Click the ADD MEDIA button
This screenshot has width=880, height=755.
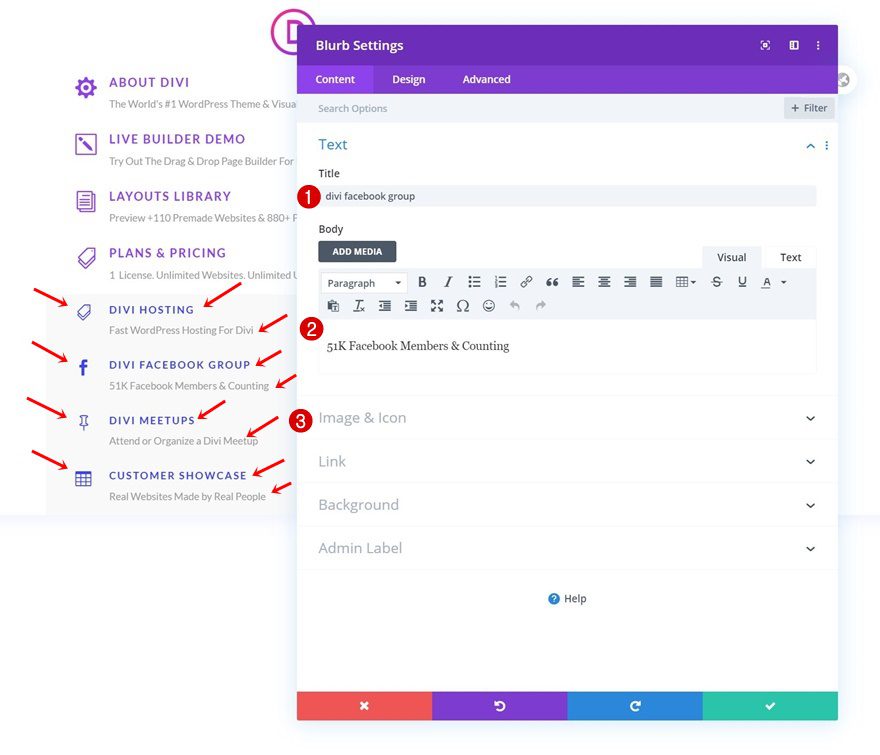(x=357, y=251)
